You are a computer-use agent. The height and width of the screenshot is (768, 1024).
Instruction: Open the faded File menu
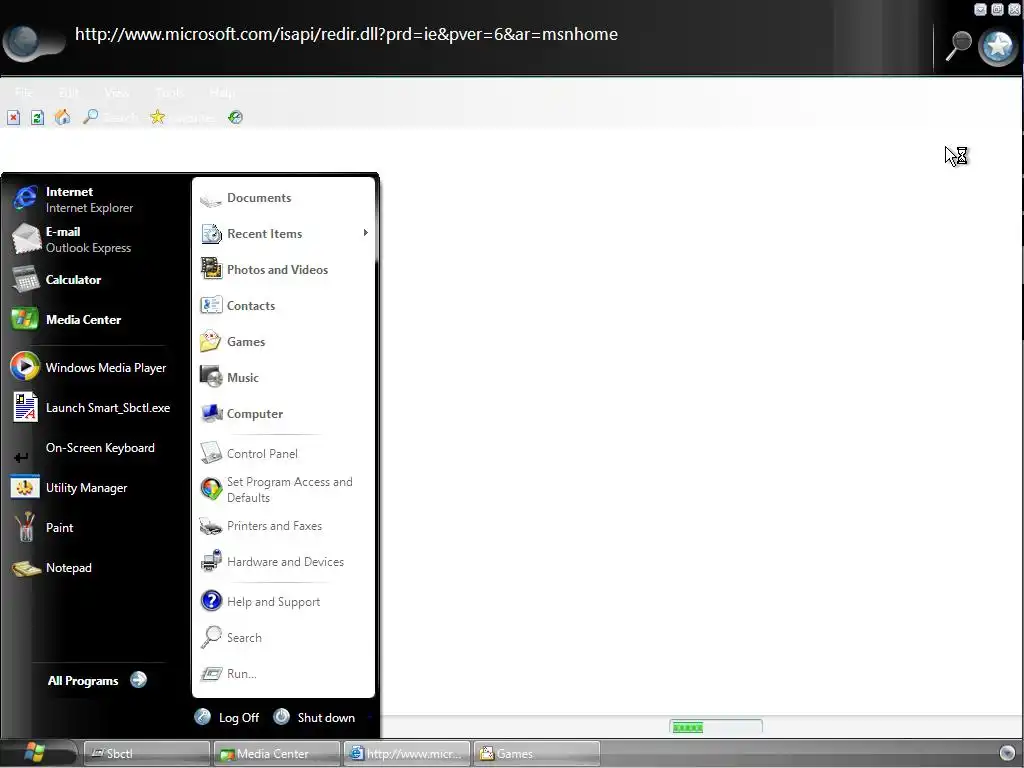(24, 93)
